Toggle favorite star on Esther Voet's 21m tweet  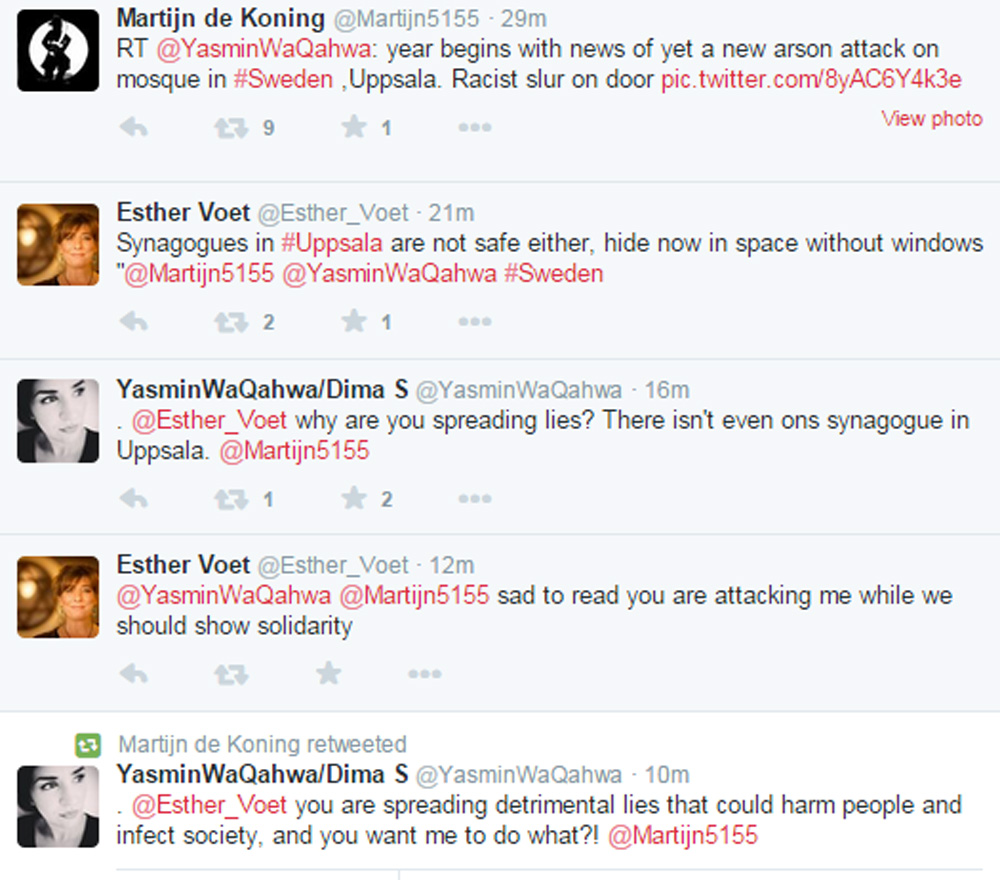pos(354,321)
